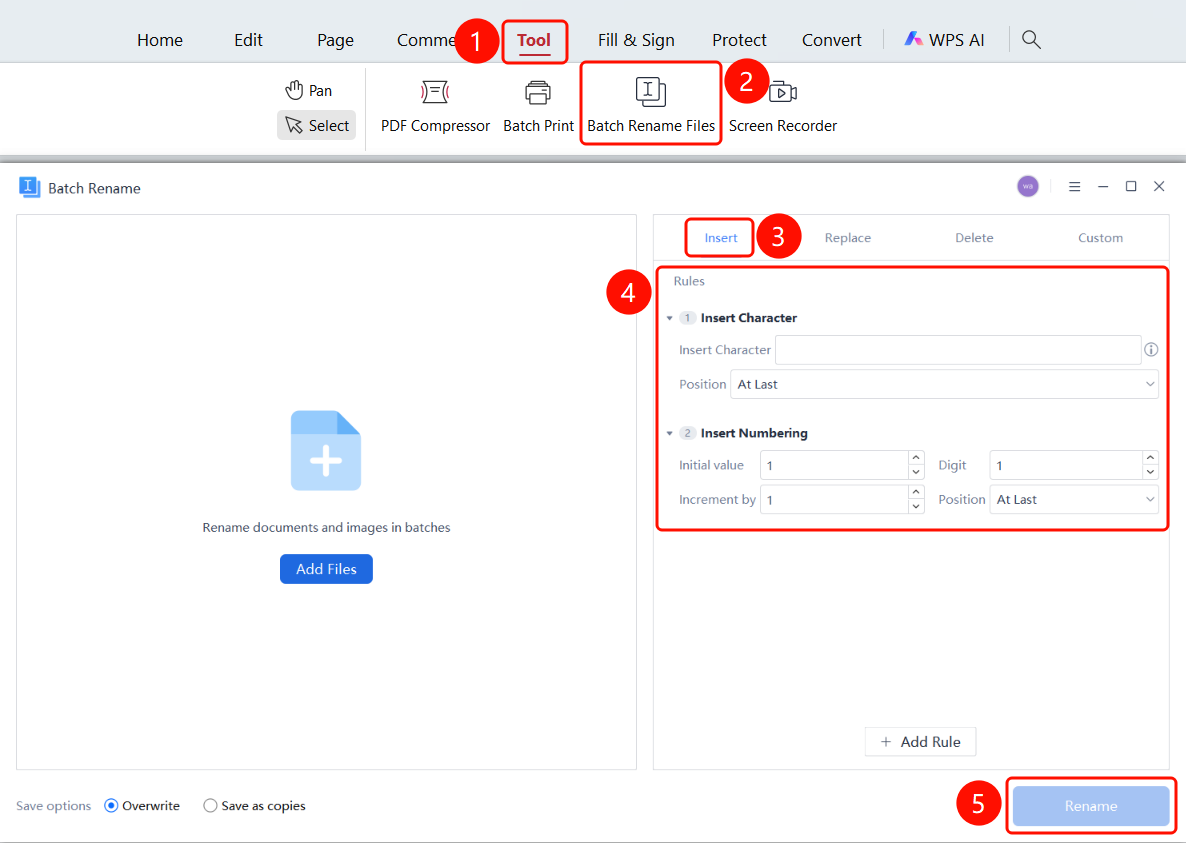Click the search magnifier icon
Image resolution: width=1186 pixels, height=843 pixels.
click(1031, 39)
